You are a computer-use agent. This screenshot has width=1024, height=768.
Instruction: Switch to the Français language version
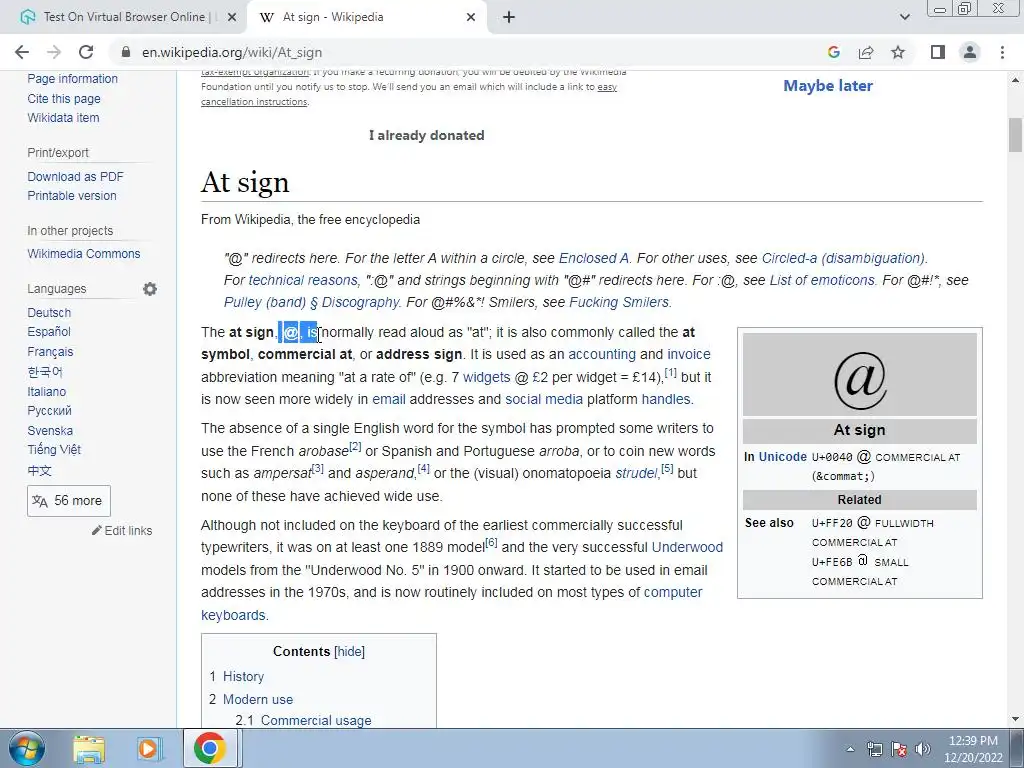[x=50, y=351]
